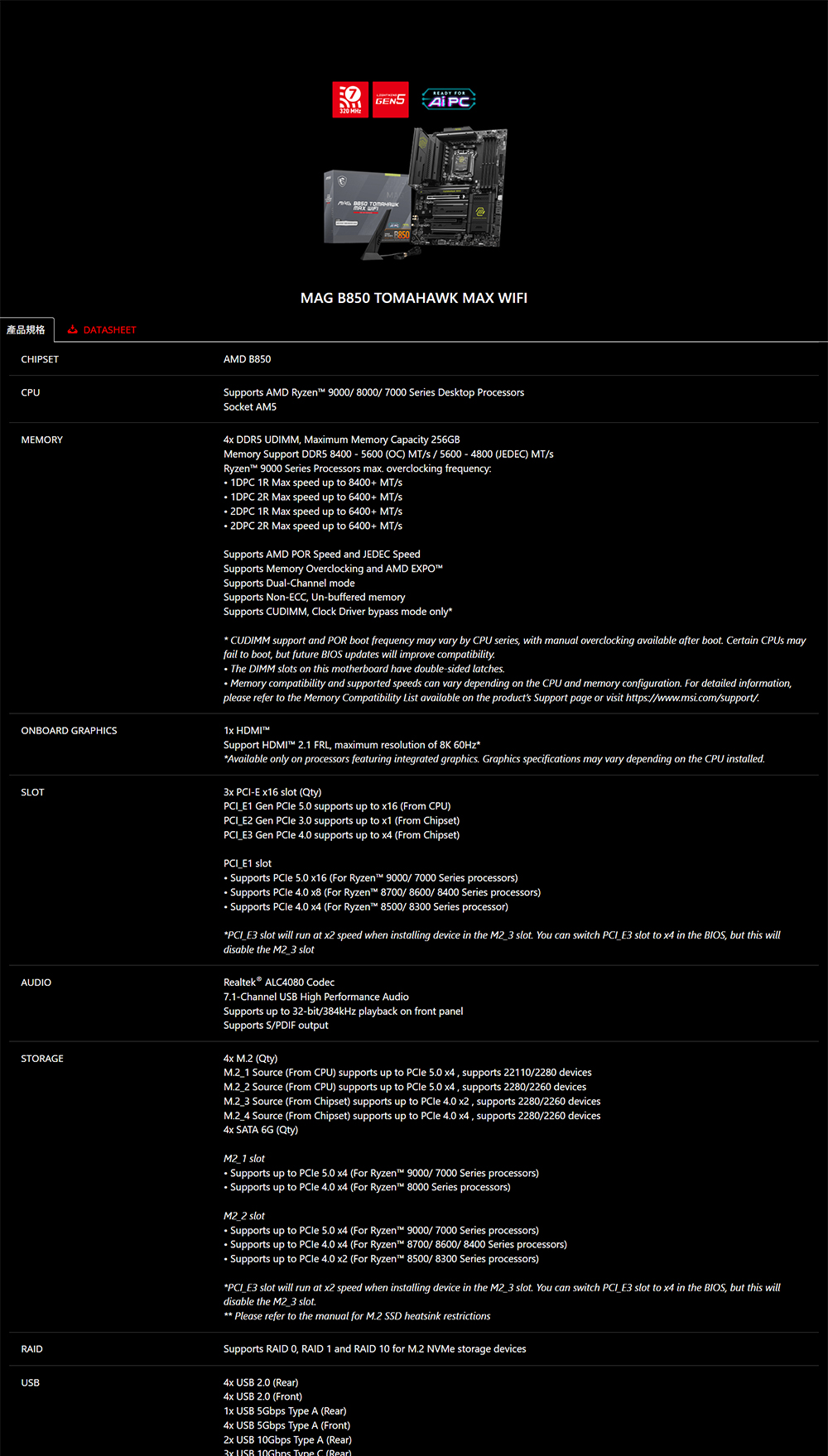This screenshot has height=1456, width=828.
Task: Select the 產品規格 tab
Action: click(26, 329)
